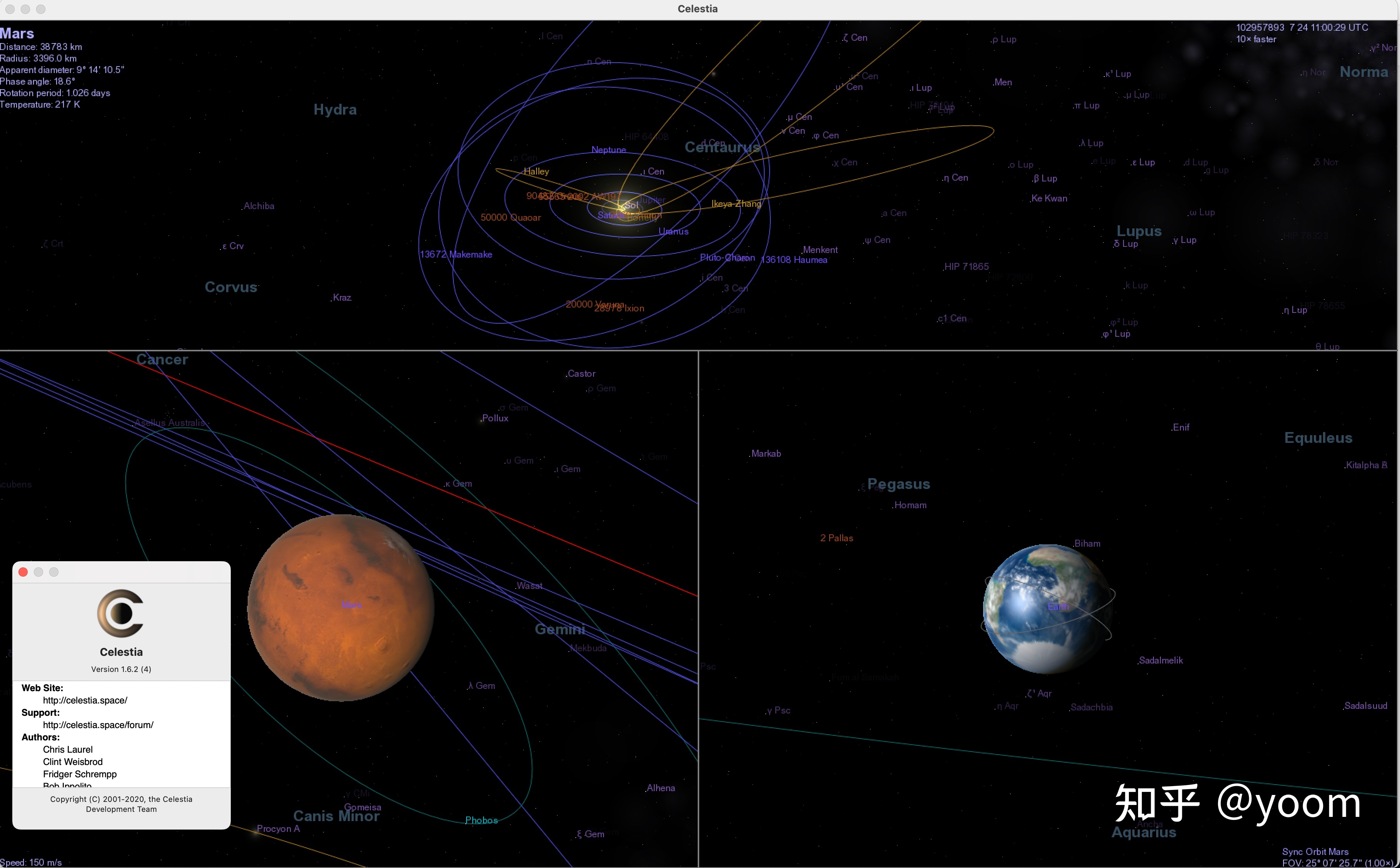This screenshot has height=868, width=1400.
Task: Close the Celestia About dialog
Action: 23,572
